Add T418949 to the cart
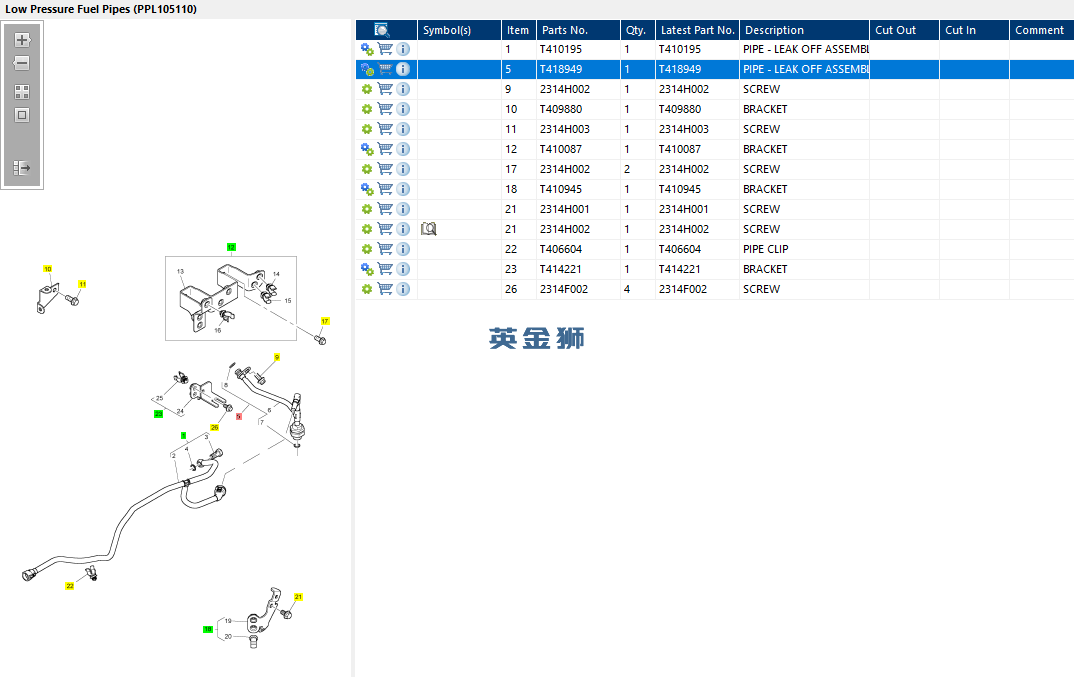 [x=385, y=69]
